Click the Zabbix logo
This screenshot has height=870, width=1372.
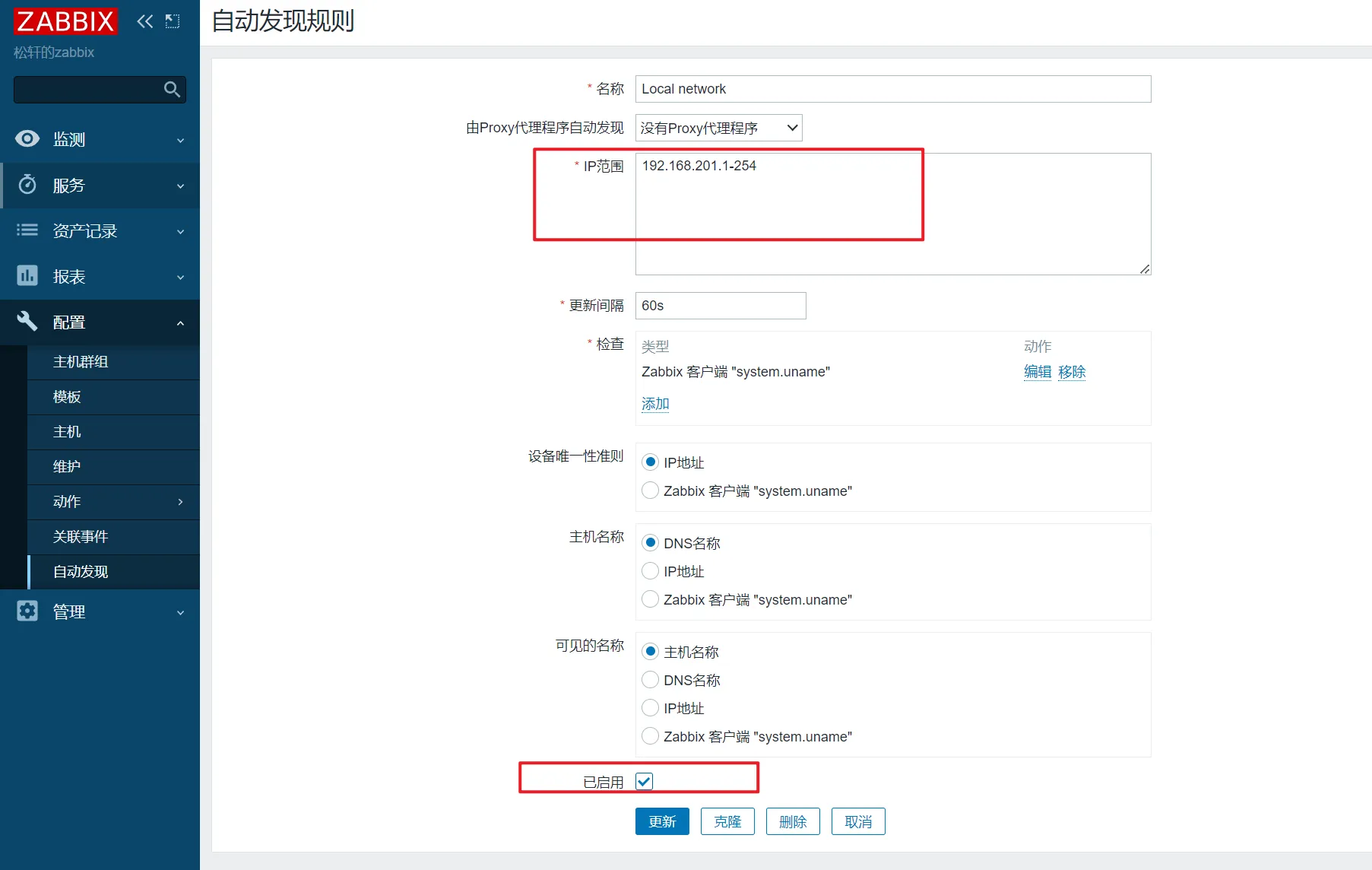pyautogui.click(x=65, y=21)
